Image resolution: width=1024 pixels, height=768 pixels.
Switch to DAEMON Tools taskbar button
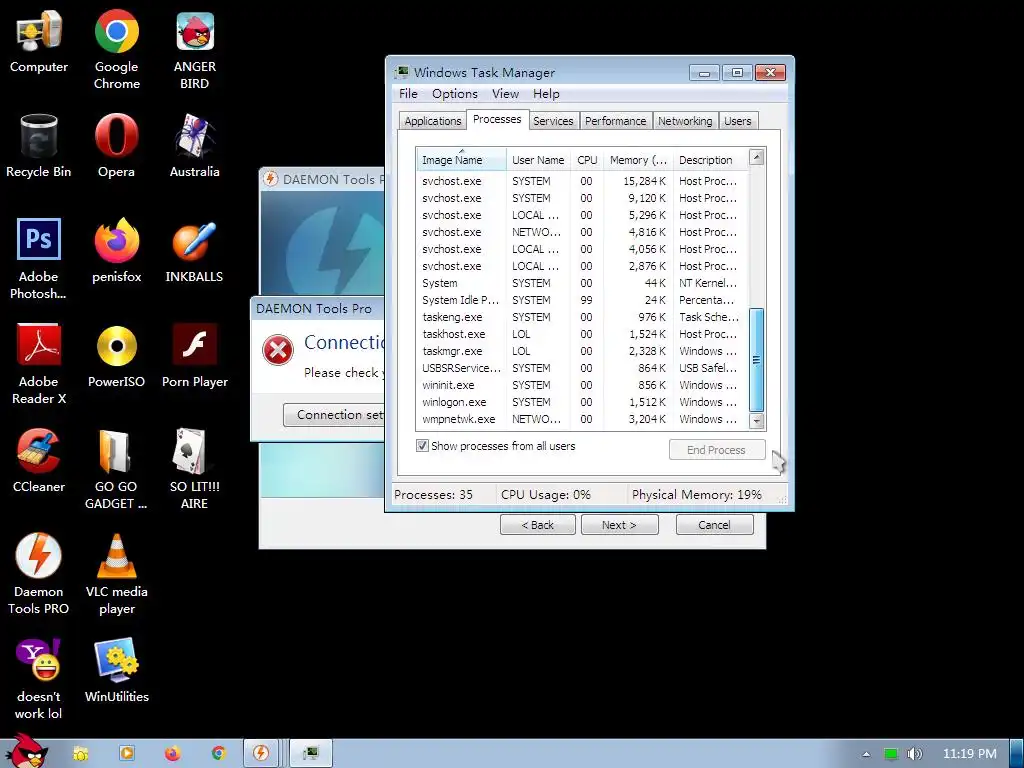[261, 754]
